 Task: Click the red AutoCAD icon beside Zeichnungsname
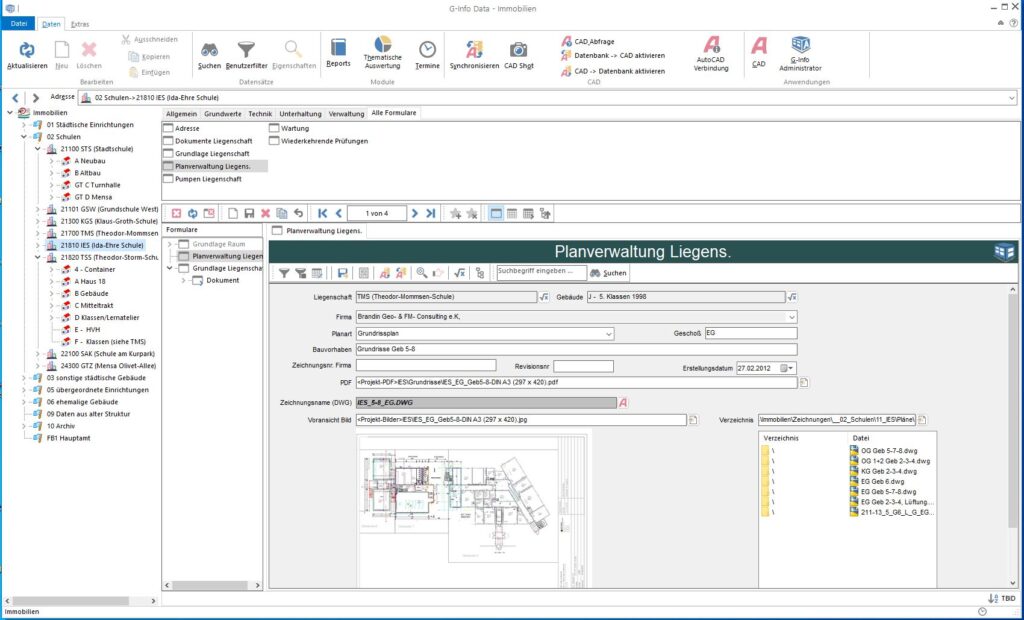(623, 402)
